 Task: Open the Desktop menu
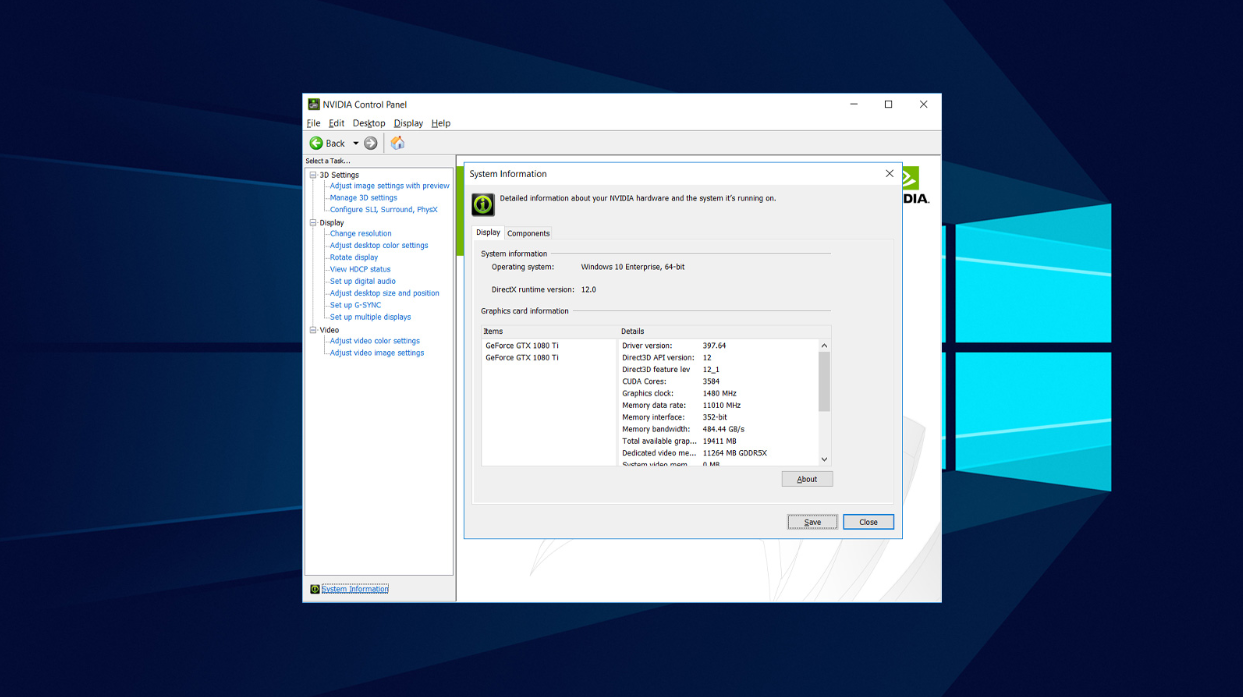368,122
